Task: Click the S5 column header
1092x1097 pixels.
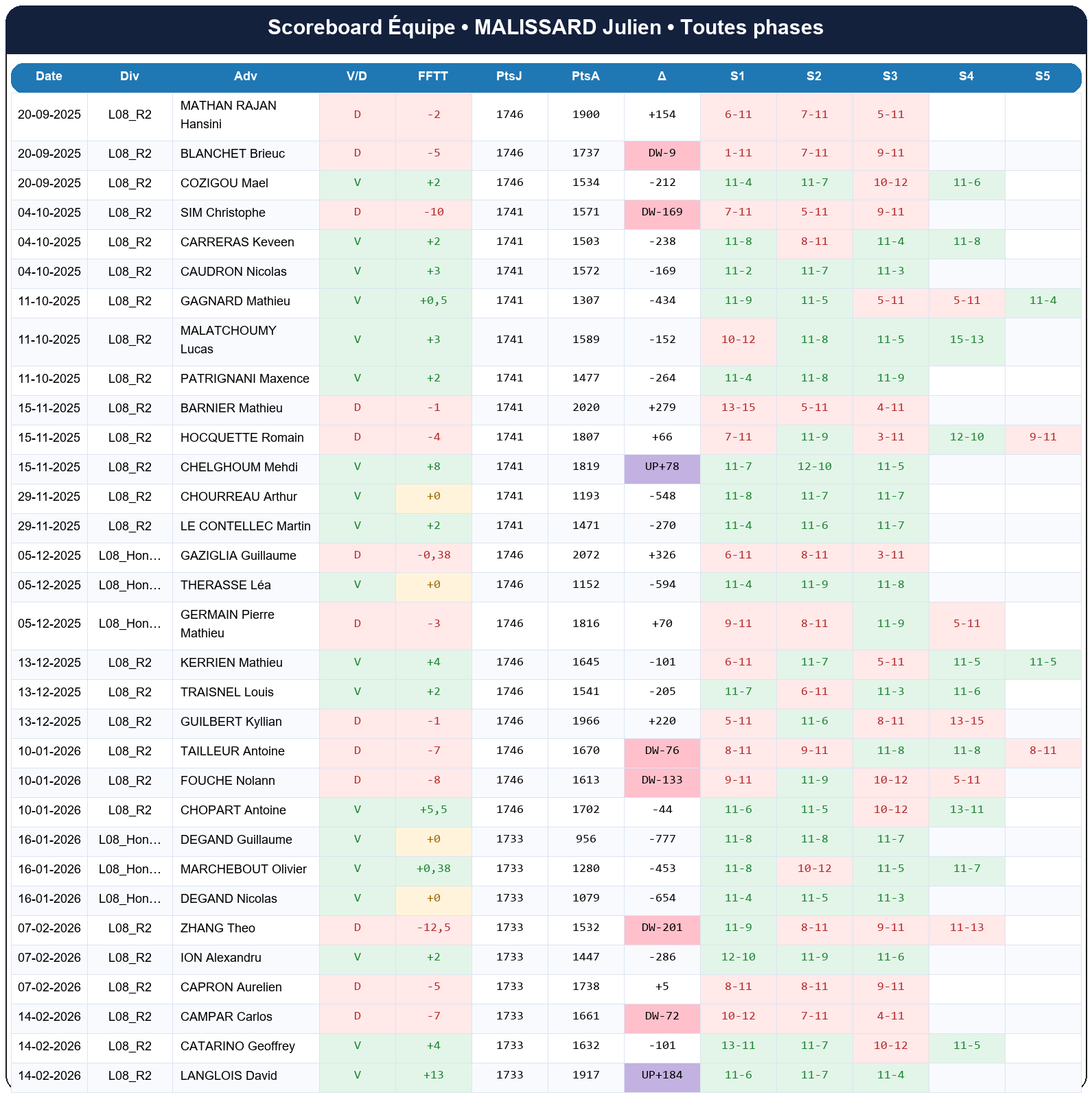Action: pos(1042,76)
